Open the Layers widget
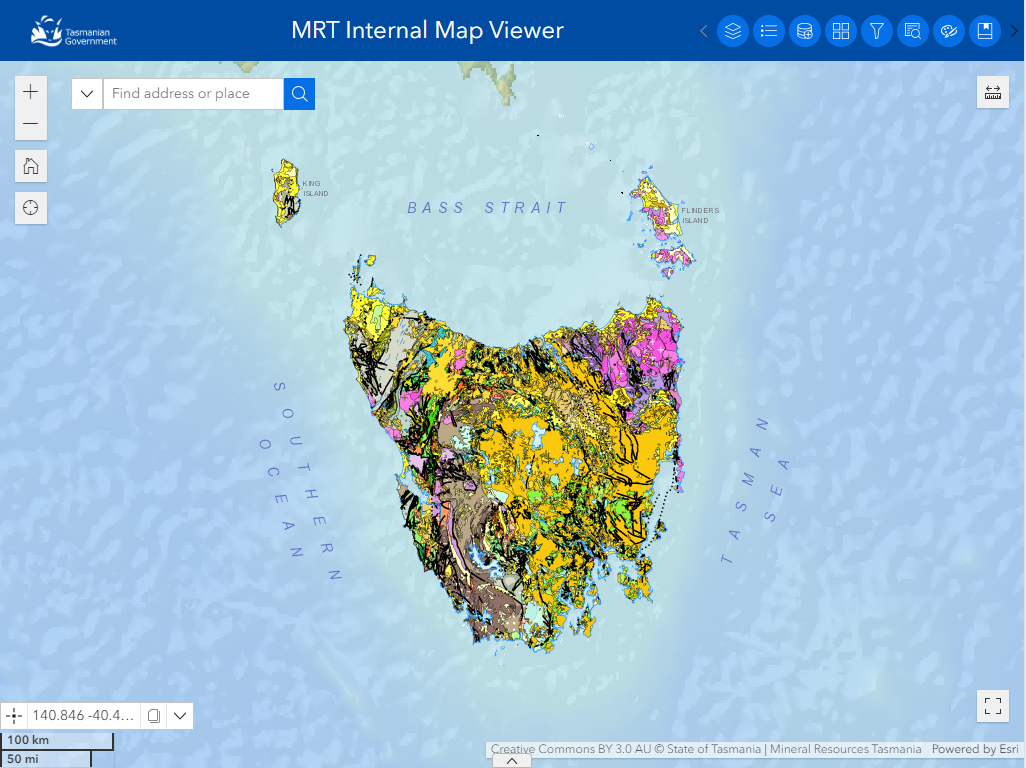The height and width of the screenshot is (768, 1026). coord(733,31)
